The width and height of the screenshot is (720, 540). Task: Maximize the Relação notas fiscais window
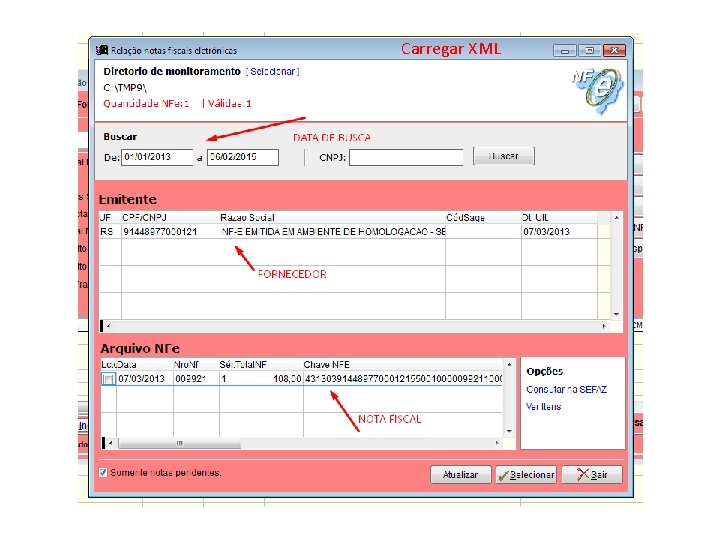(590, 51)
